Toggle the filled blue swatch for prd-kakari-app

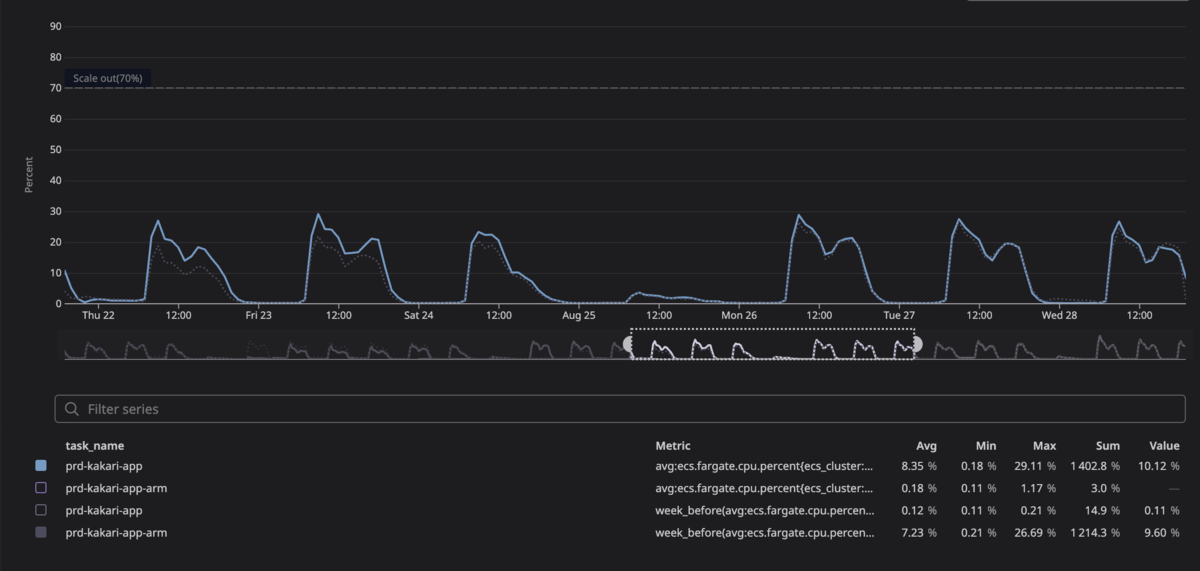pyautogui.click(x=41, y=466)
